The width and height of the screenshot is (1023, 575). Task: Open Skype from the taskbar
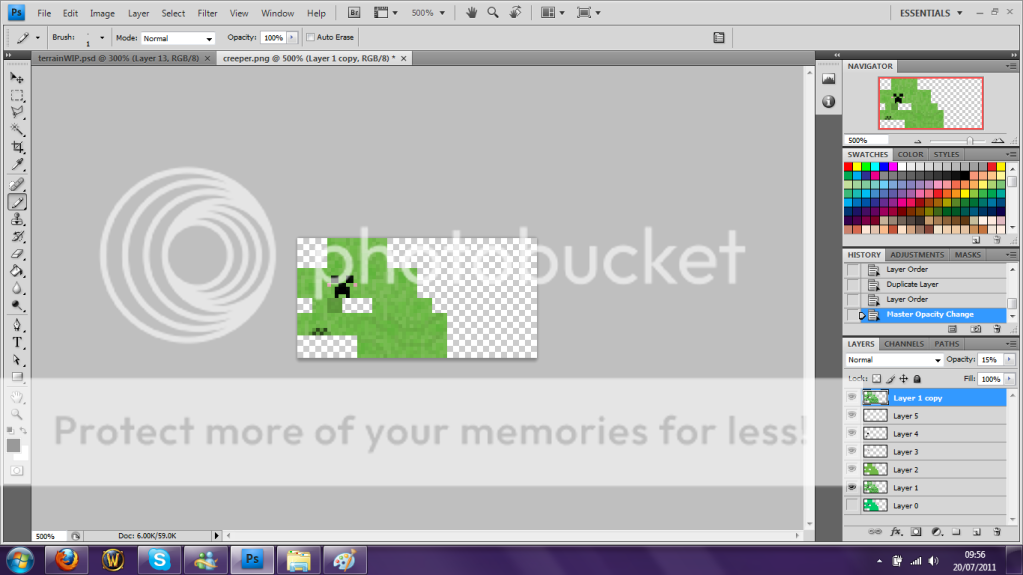[159, 560]
